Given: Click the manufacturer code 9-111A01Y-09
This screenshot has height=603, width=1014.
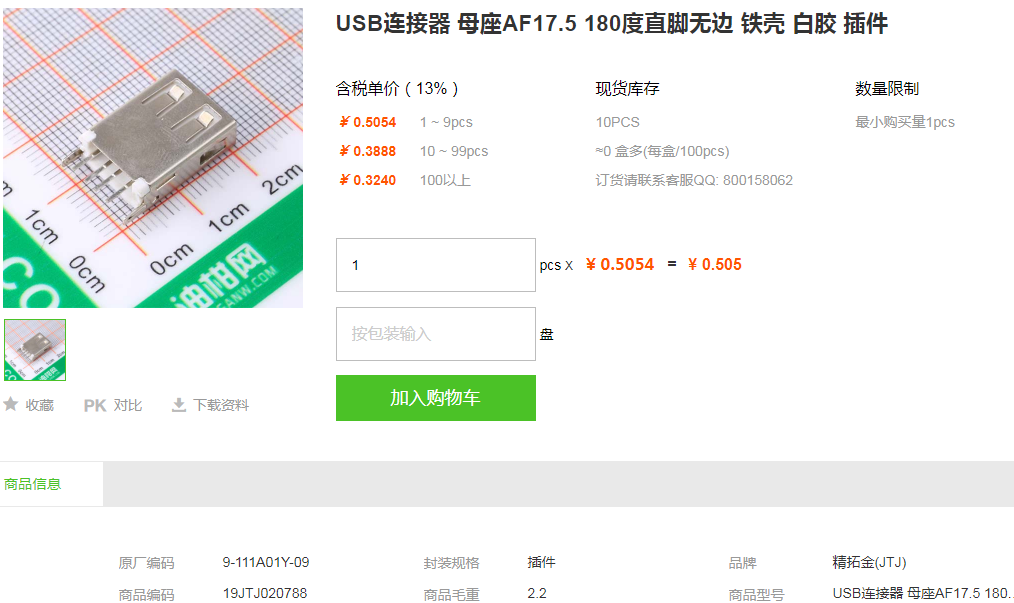Looking at the screenshot, I should pyautogui.click(x=266, y=562).
